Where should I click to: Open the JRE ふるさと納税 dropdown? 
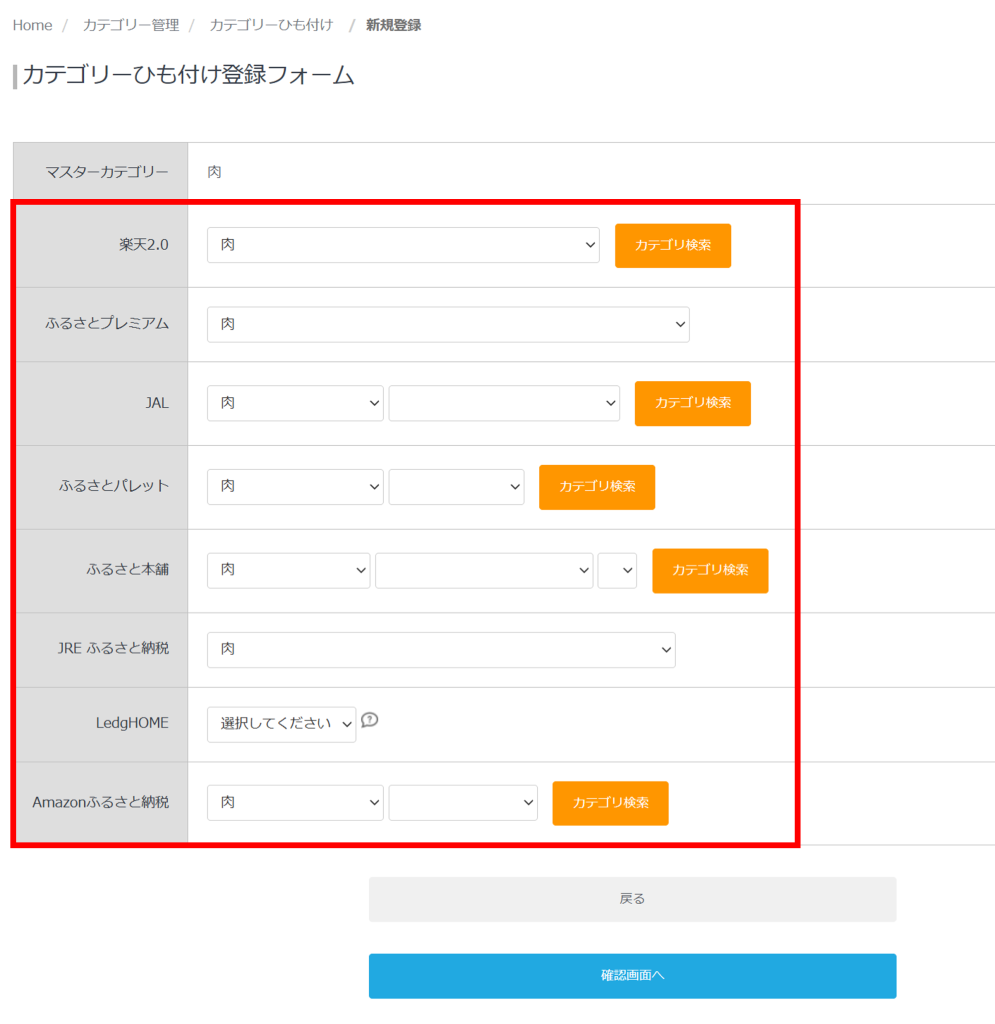(x=440, y=649)
